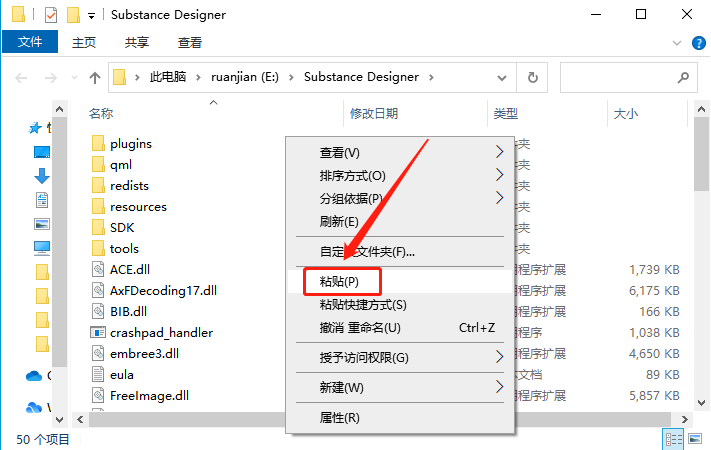Switch to large icons view layout
This screenshot has width=711, height=450.
(x=695, y=439)
